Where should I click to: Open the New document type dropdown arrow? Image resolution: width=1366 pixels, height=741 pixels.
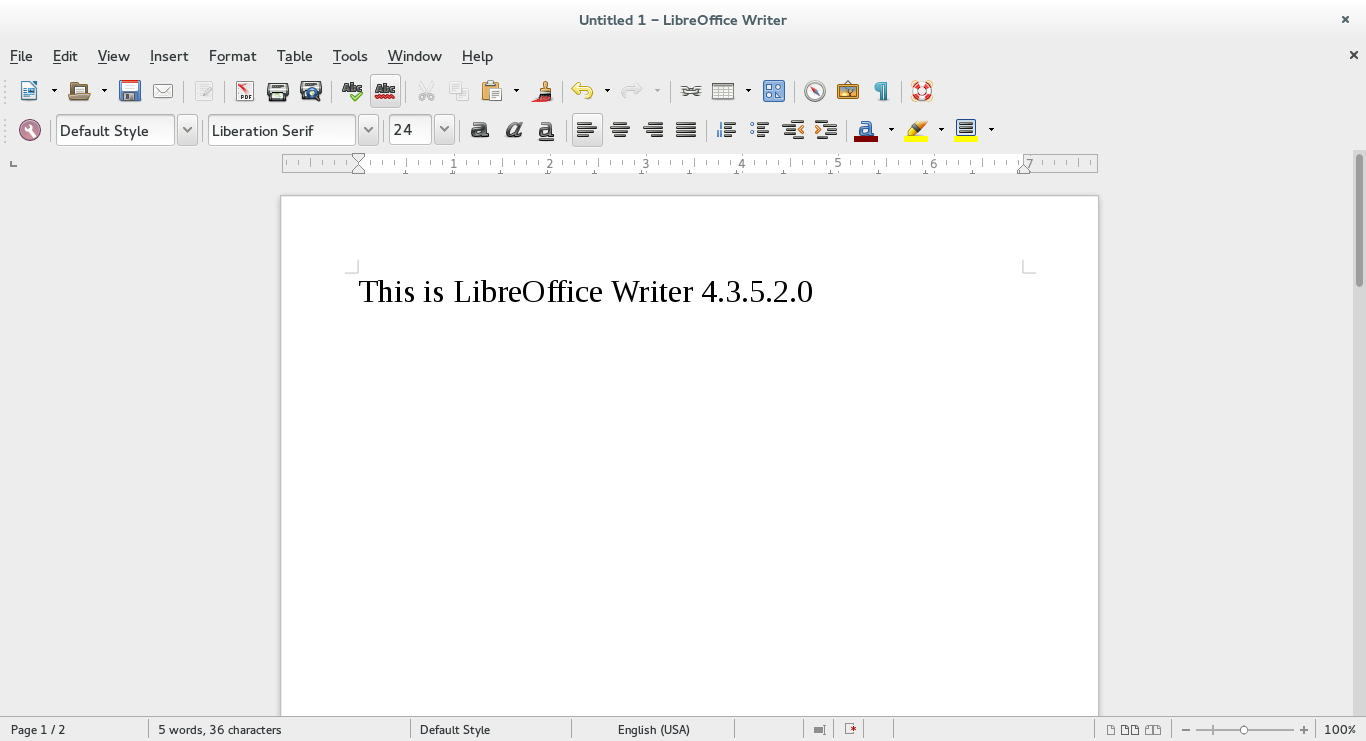pos(54,91)
